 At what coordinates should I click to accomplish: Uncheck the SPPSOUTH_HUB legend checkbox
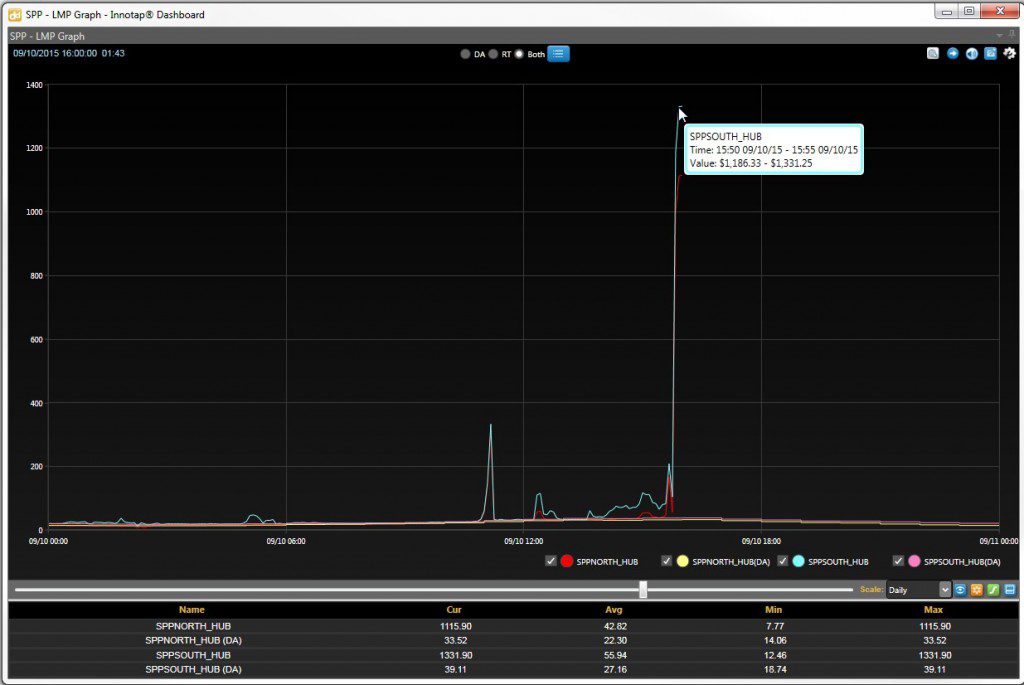[782, 561]
